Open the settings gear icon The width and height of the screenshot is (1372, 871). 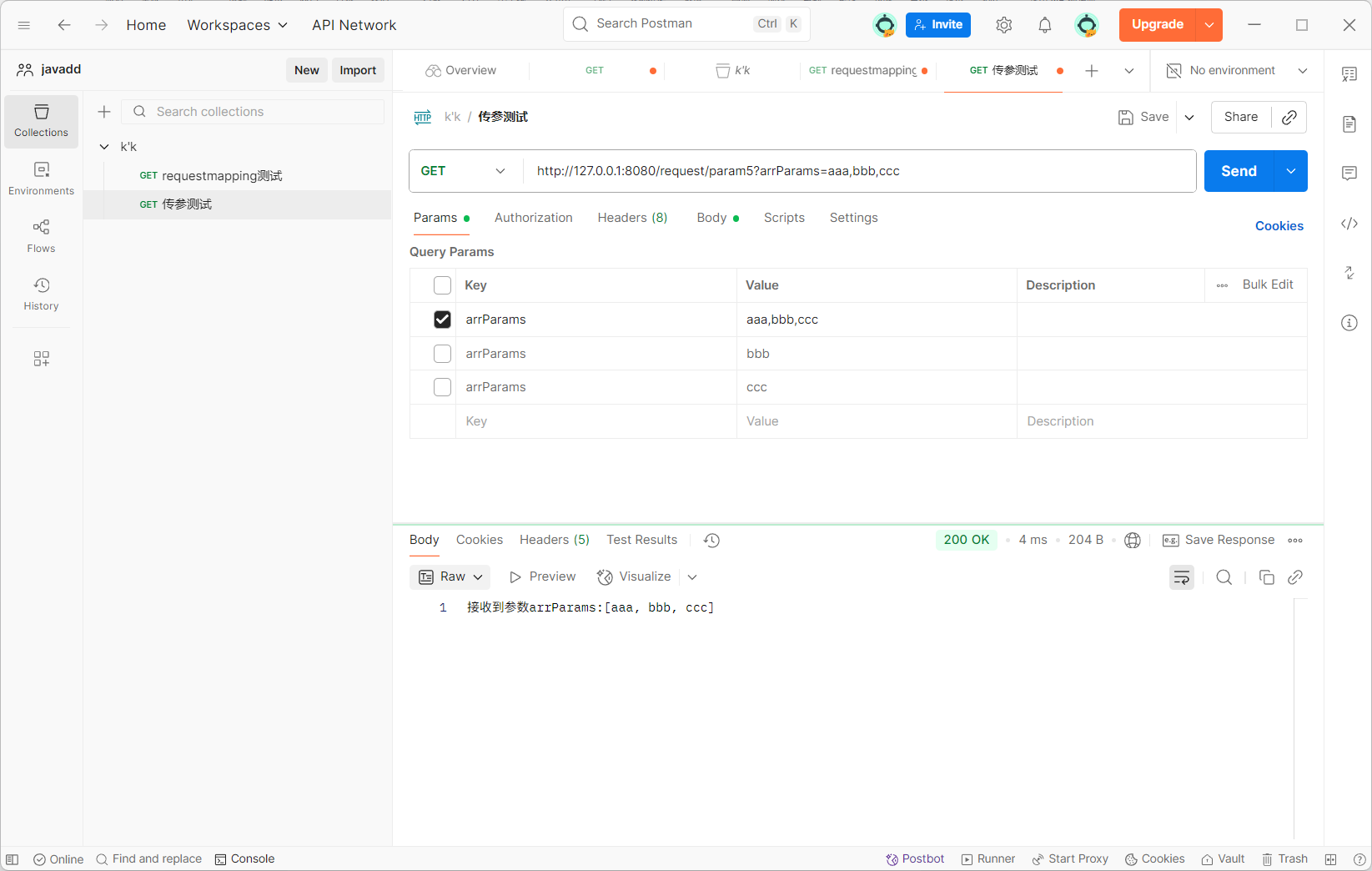pos(1004,25)
